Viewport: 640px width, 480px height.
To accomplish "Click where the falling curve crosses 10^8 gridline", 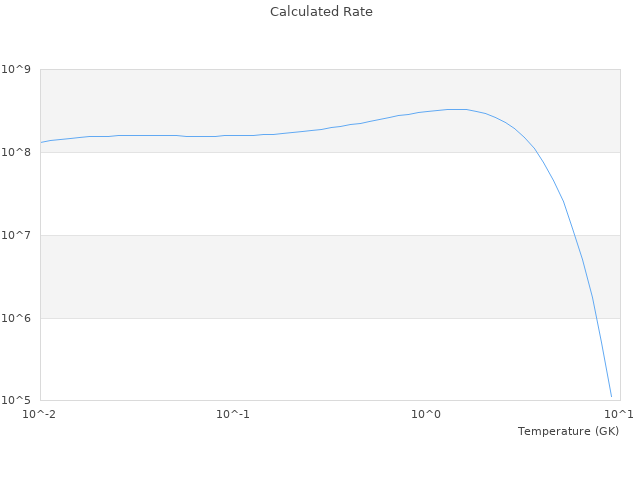I will pos(536,152).
